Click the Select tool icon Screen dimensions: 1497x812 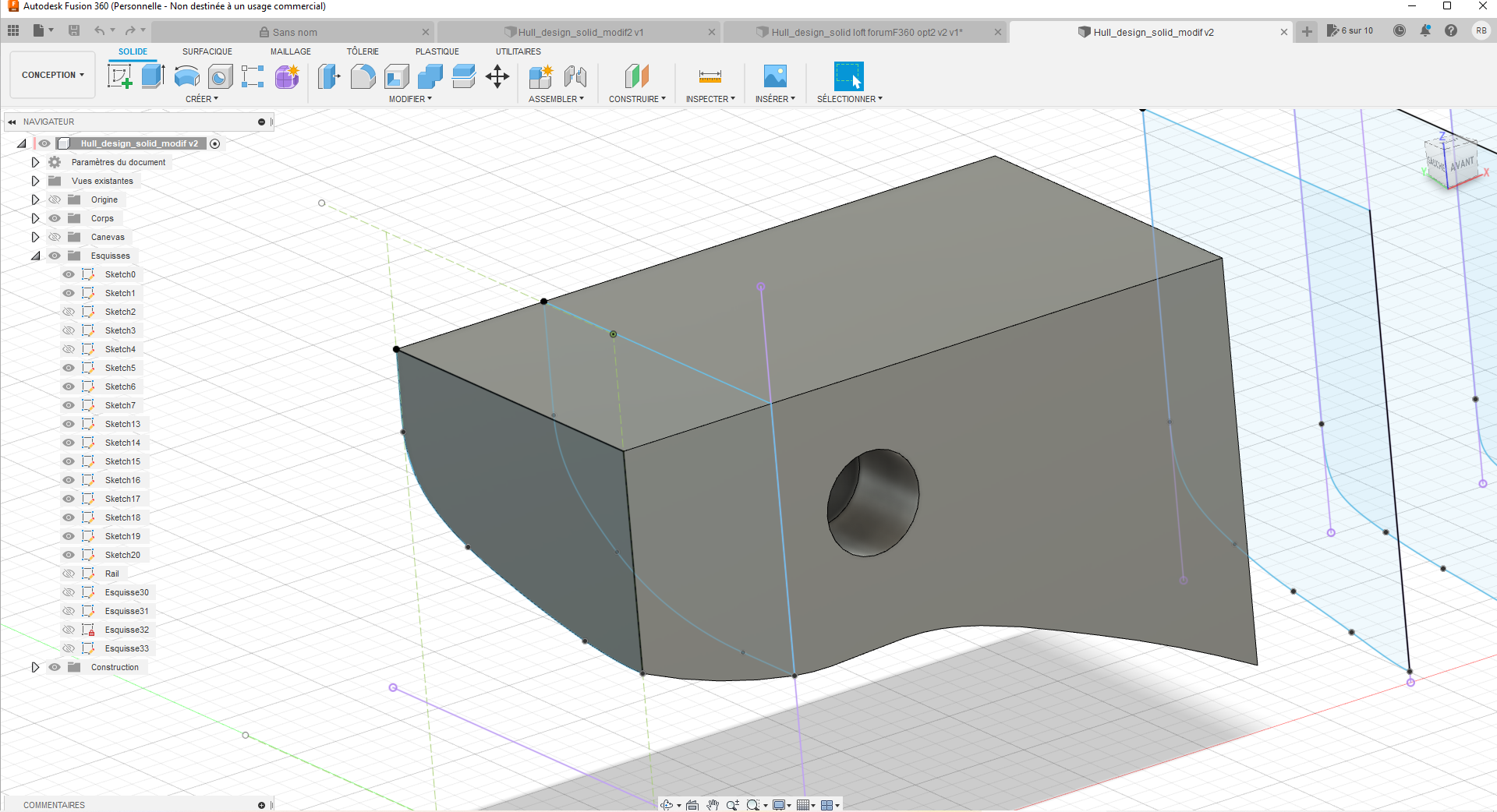point(848,76)
